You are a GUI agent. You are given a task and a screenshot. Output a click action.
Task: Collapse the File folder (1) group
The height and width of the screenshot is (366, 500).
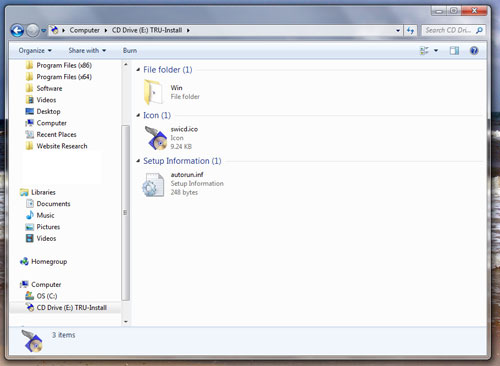(138, 70)
